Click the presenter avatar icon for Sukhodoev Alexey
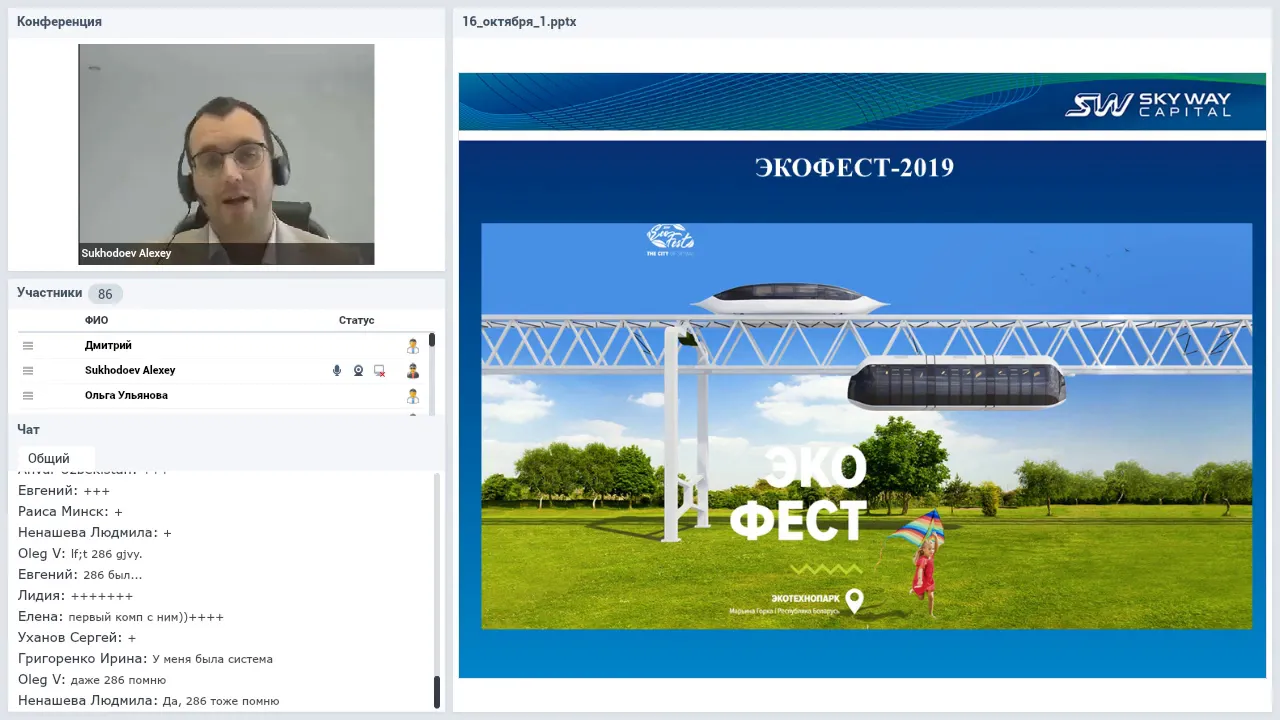Image resolution: width=1280 pixels, height=720 pixels. point(412,371)
